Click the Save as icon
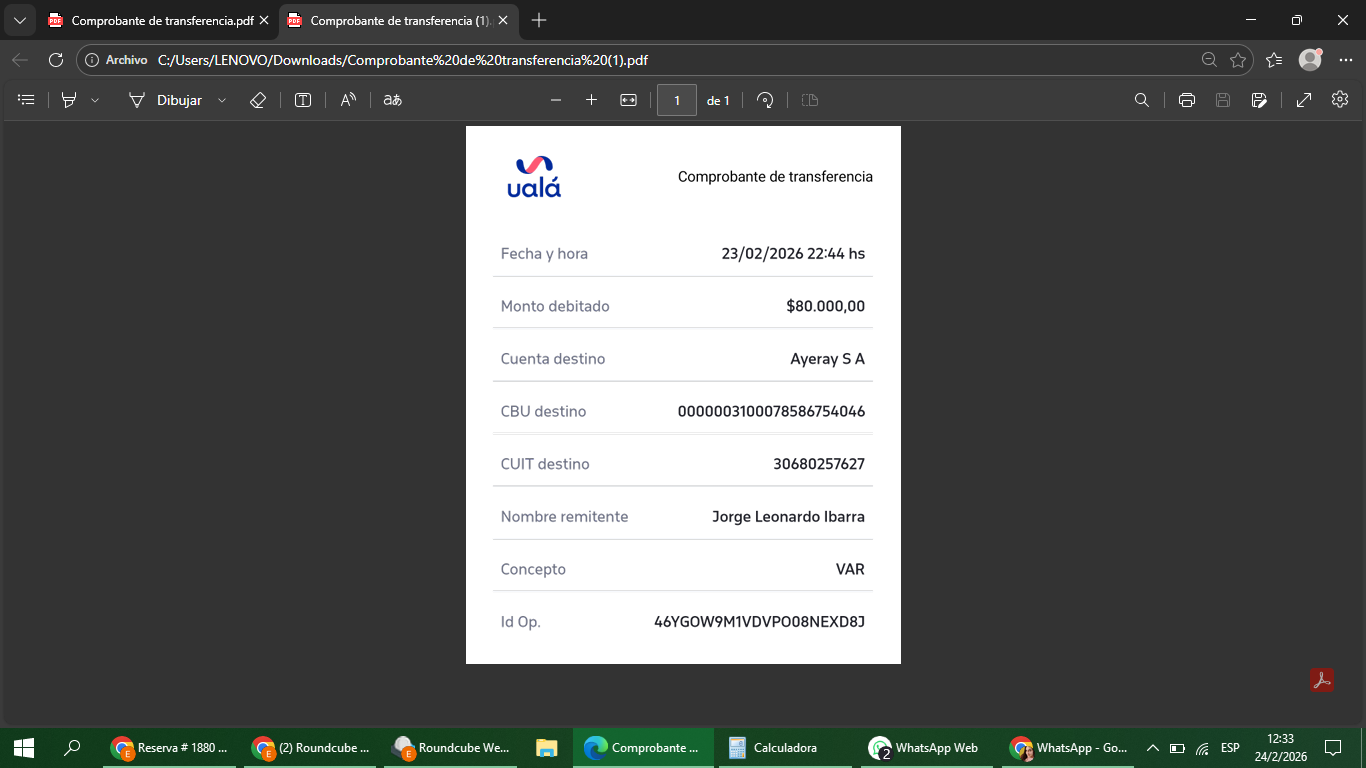Screen dimensions: 1366x768 click(x=1259, y=100)
